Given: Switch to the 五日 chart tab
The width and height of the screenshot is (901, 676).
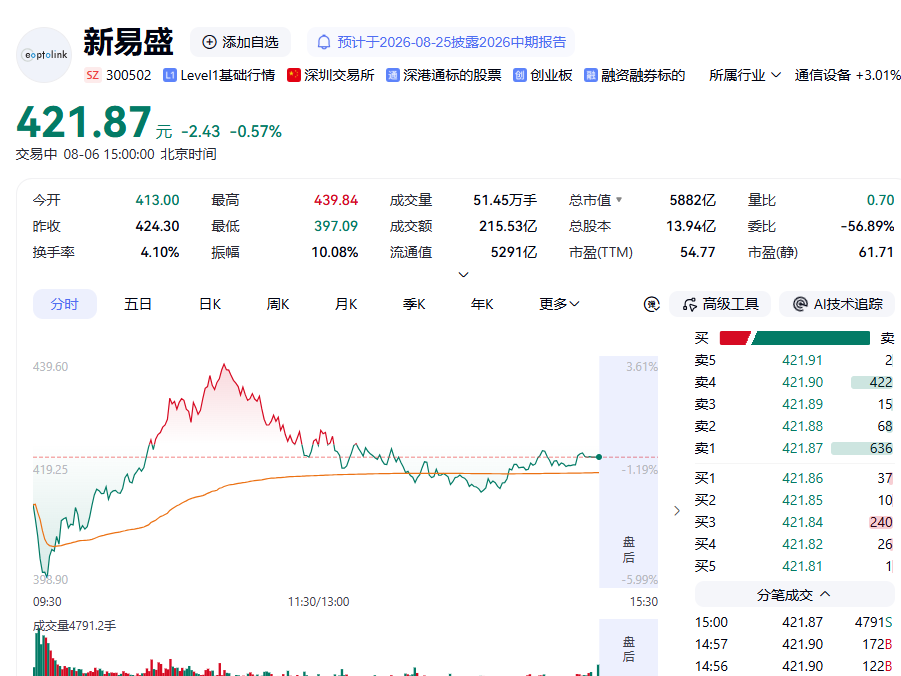Looking at the screenshot, I should (138, 304).
